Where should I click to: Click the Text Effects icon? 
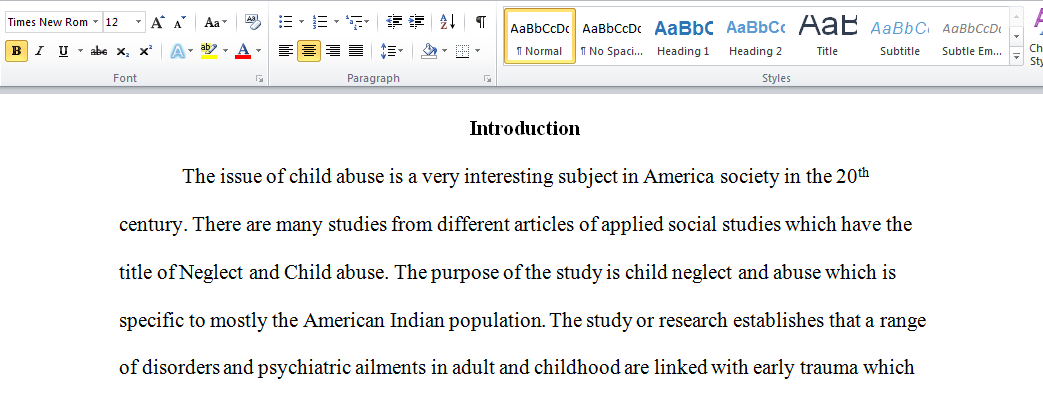178,51
